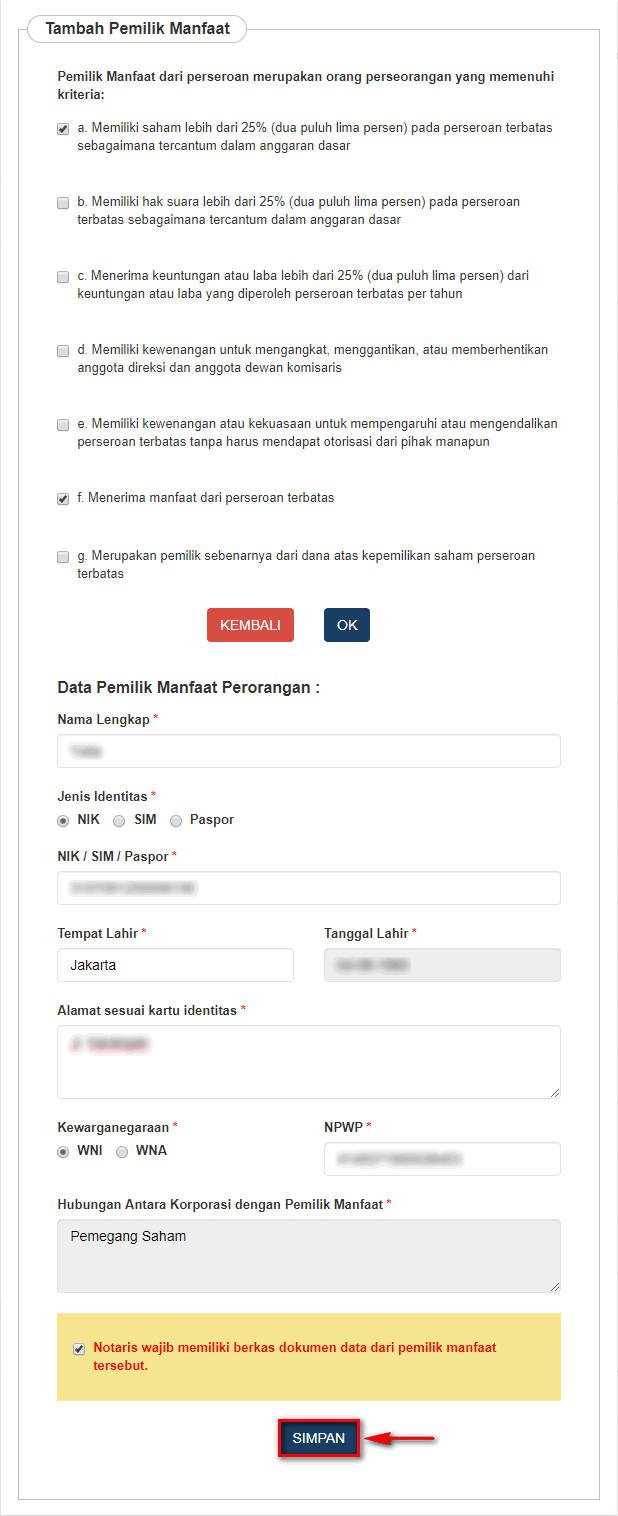Click the SIMPAN button
Viewport: 618px width, 1516px height.
tap(319, 1438)
